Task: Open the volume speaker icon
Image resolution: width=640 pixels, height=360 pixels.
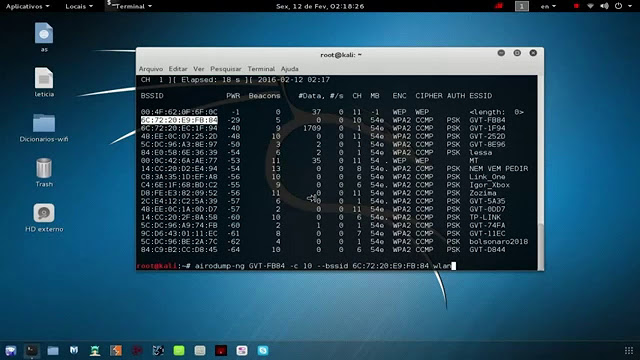Action: click(x=604, y=6)
